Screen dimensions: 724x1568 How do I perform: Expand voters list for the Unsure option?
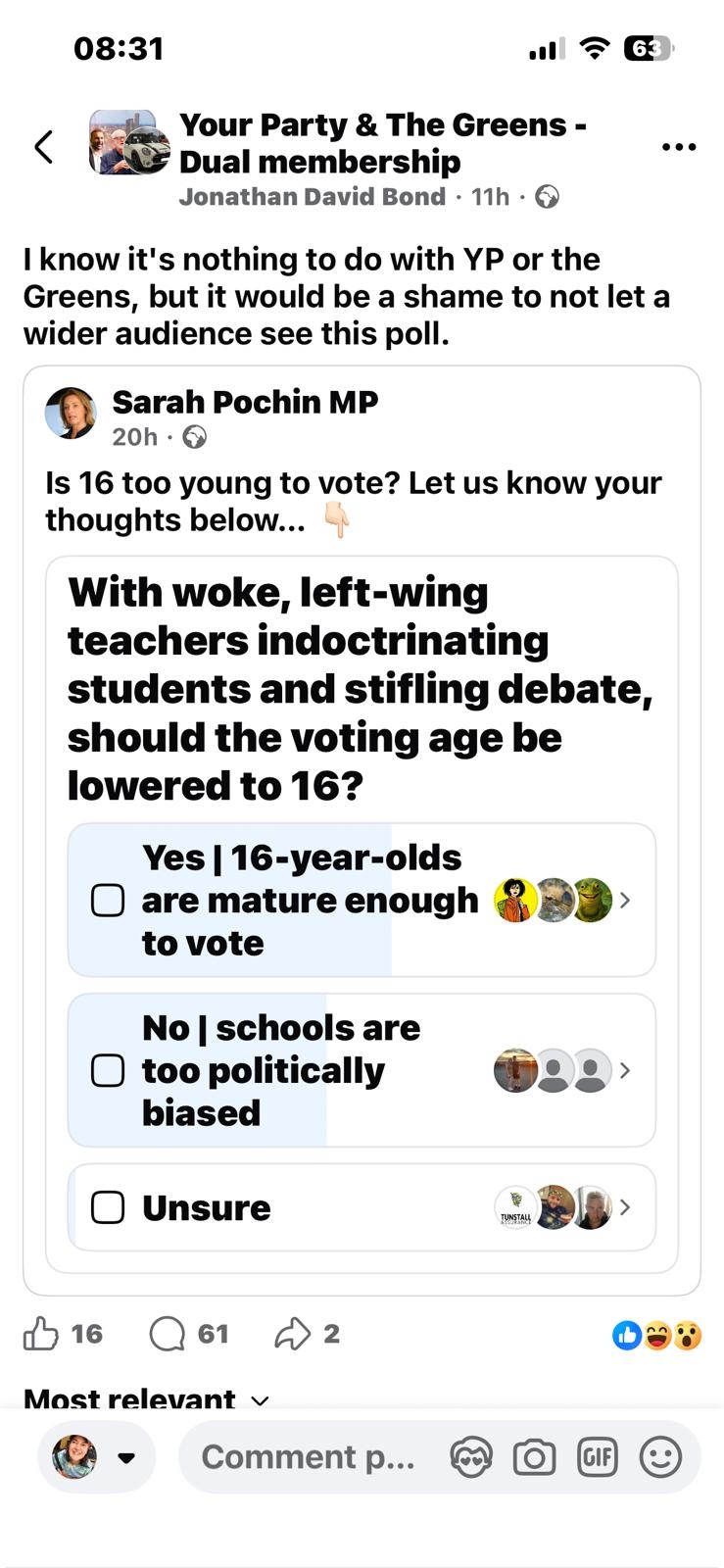[625, 1207]
